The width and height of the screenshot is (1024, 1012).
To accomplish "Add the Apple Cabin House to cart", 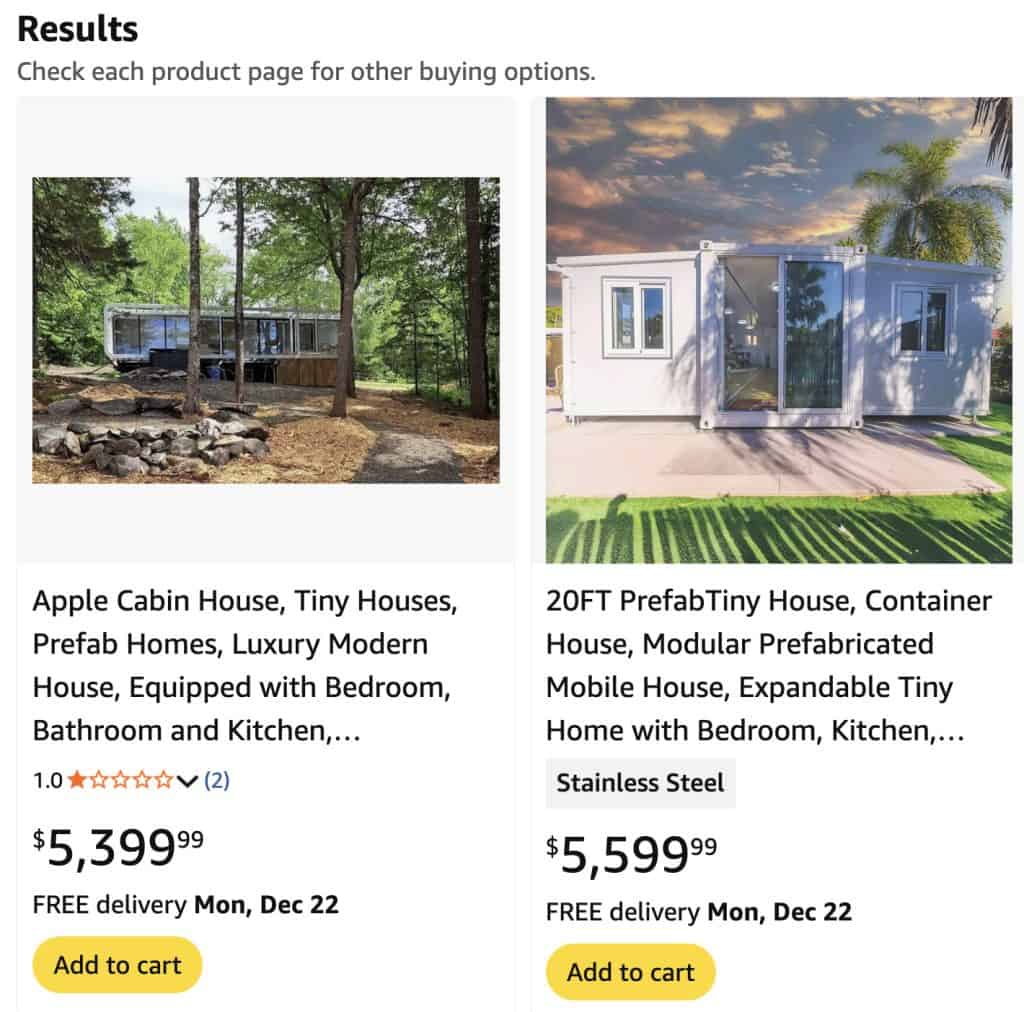I will [117, 964].
